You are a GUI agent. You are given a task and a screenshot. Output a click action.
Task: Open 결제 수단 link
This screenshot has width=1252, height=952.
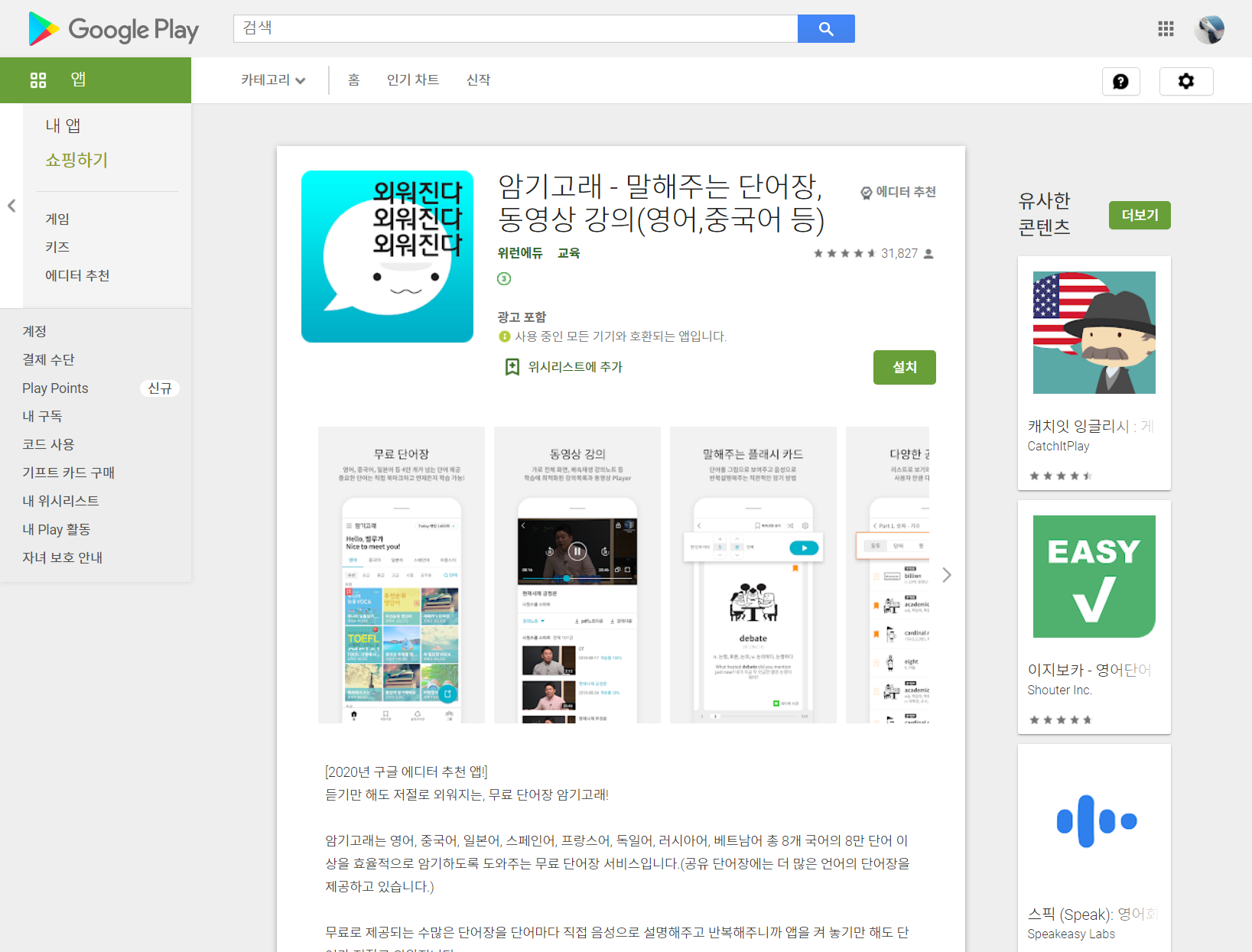point(48,359)
